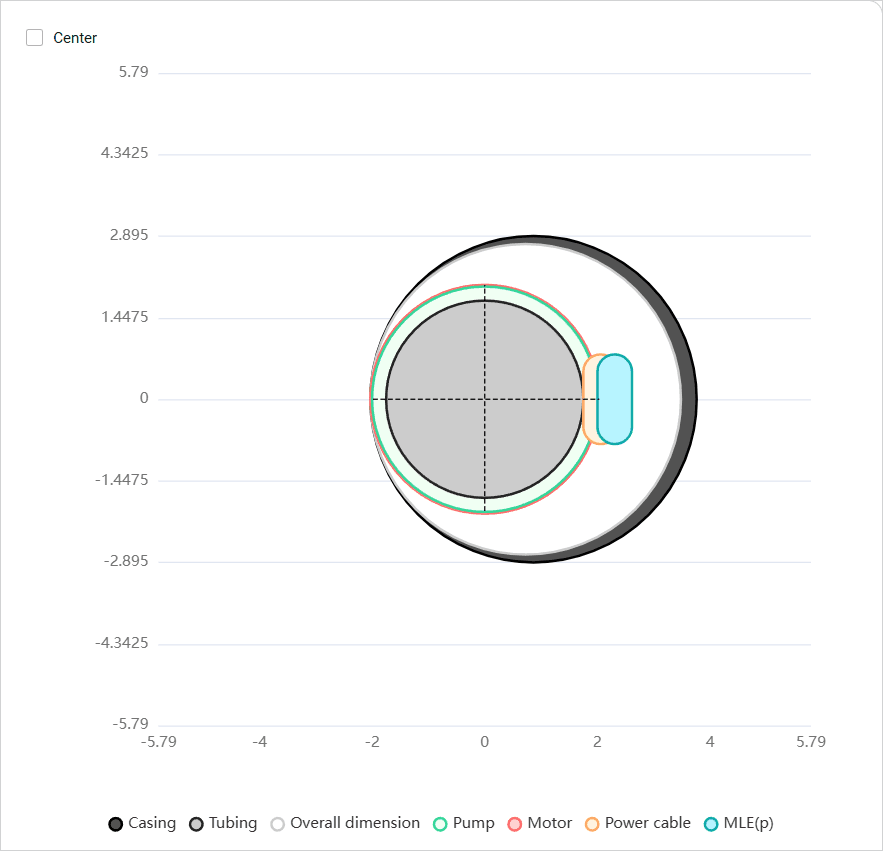Screen dimensions: 883x851
Task: Enable the Center checkbox
Action: 35,38
